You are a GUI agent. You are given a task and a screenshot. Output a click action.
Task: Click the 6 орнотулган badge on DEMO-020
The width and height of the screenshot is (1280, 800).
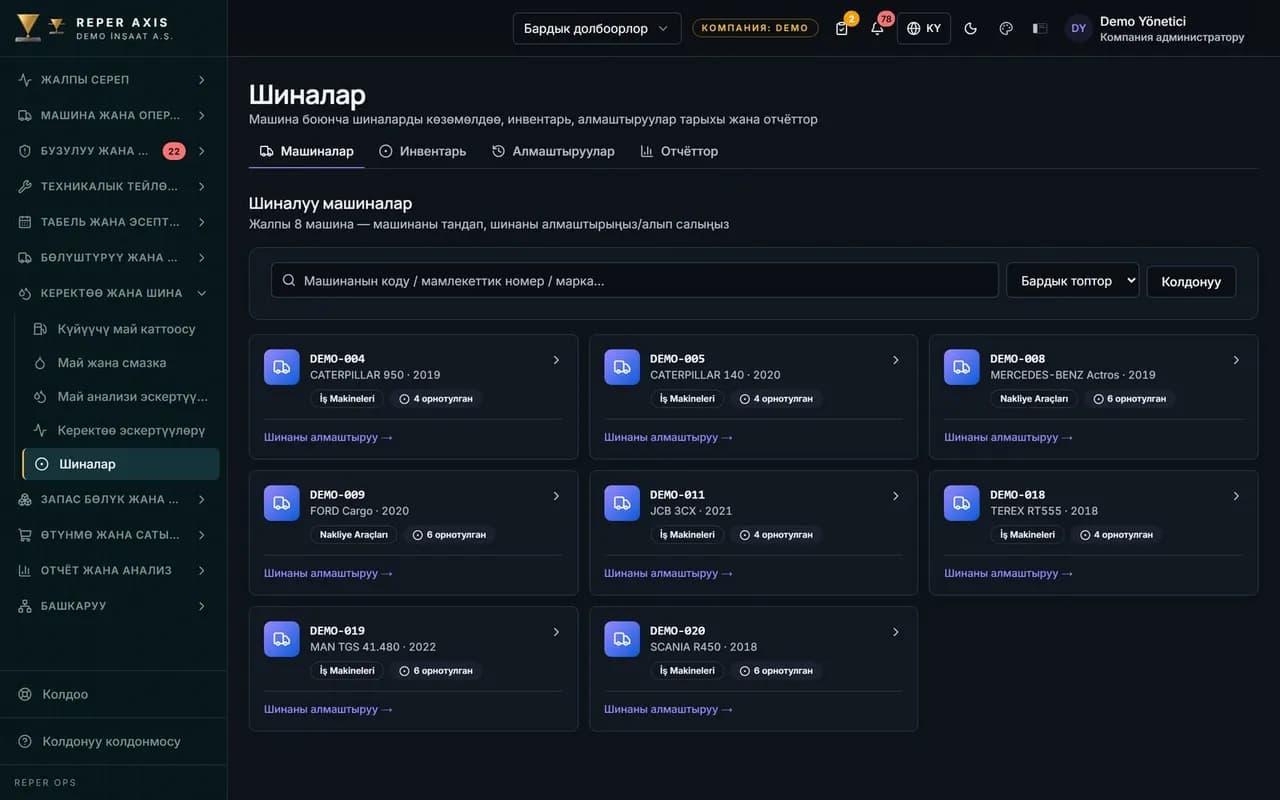click(776, 670)
